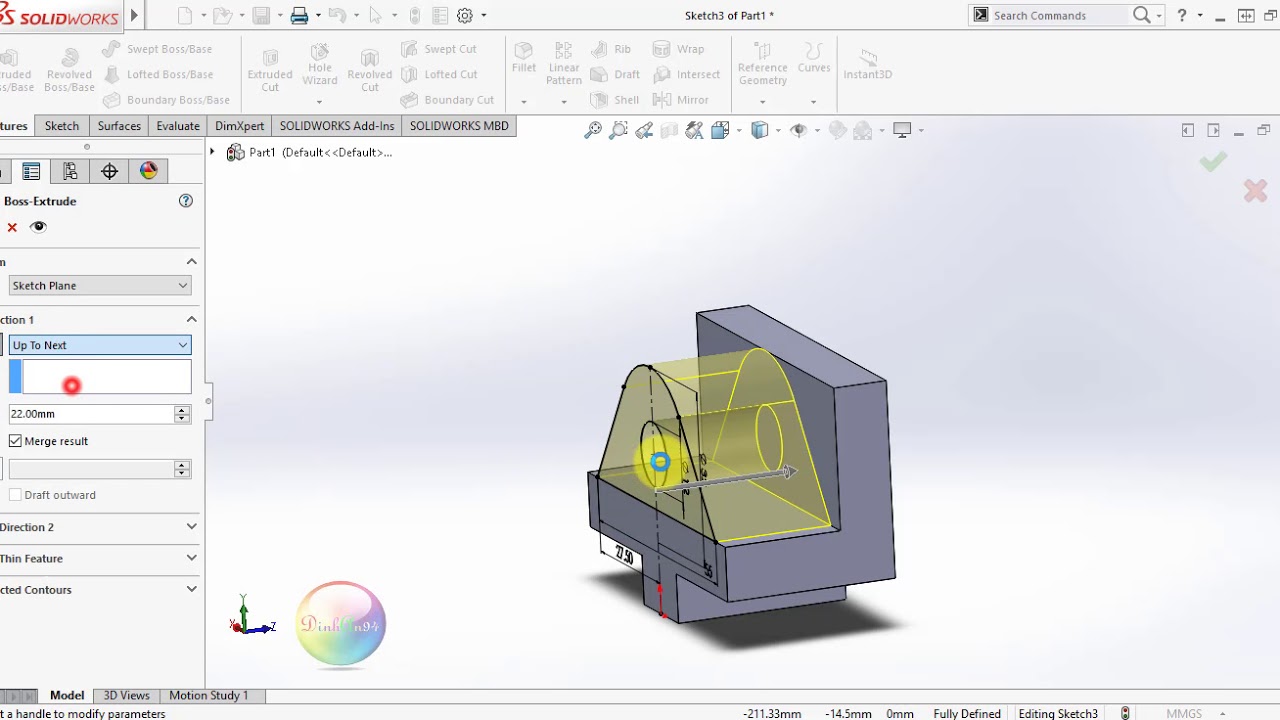
Task: Switch to the Surfaces tab
Action: pos(119,126)
